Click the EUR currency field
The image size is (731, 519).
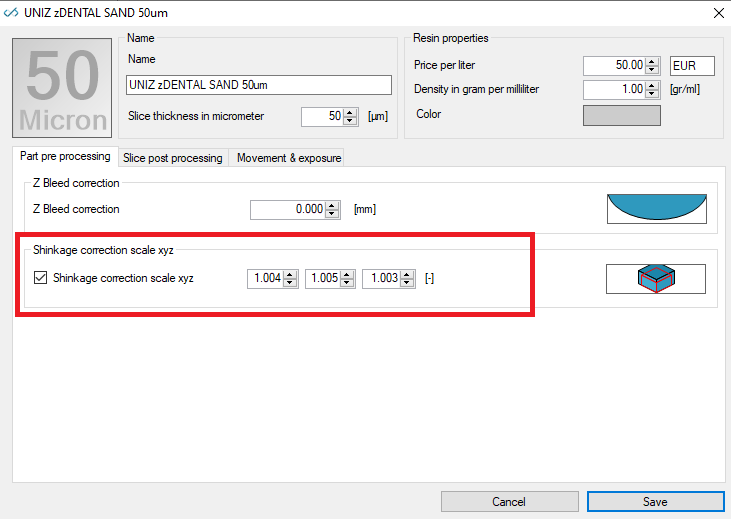[692, 66]
